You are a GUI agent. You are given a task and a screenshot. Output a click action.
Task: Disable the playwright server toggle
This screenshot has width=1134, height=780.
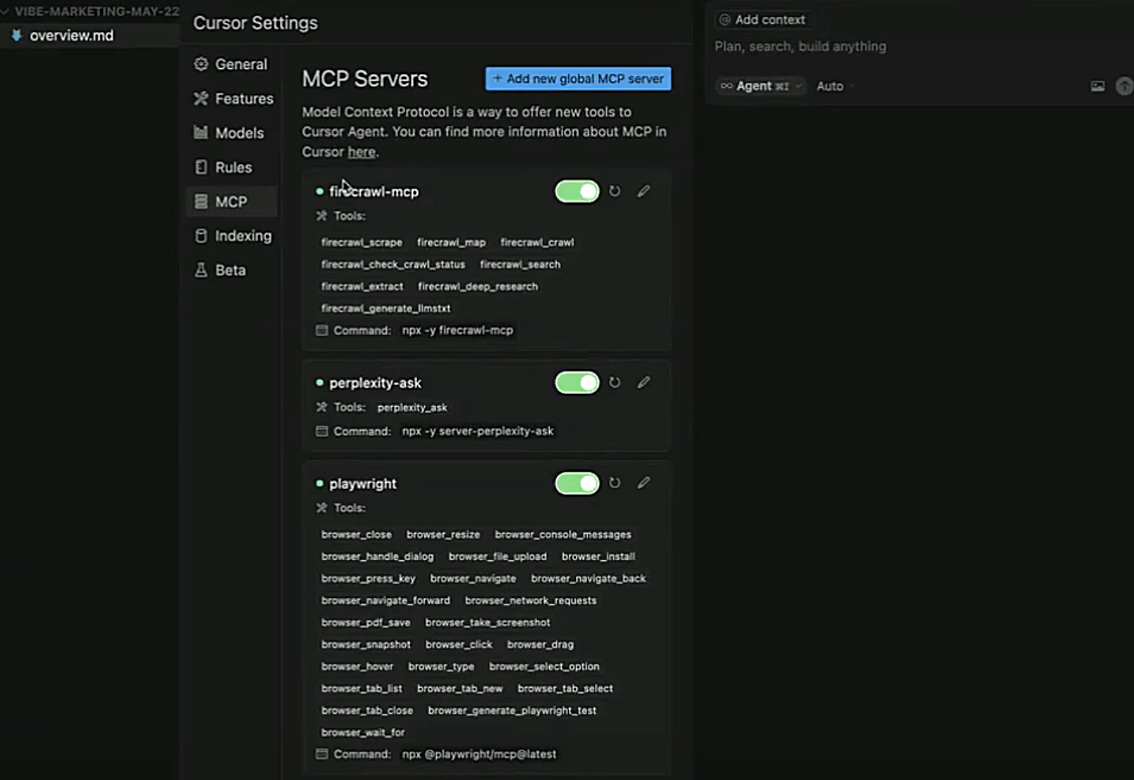[x=577, y=483]
